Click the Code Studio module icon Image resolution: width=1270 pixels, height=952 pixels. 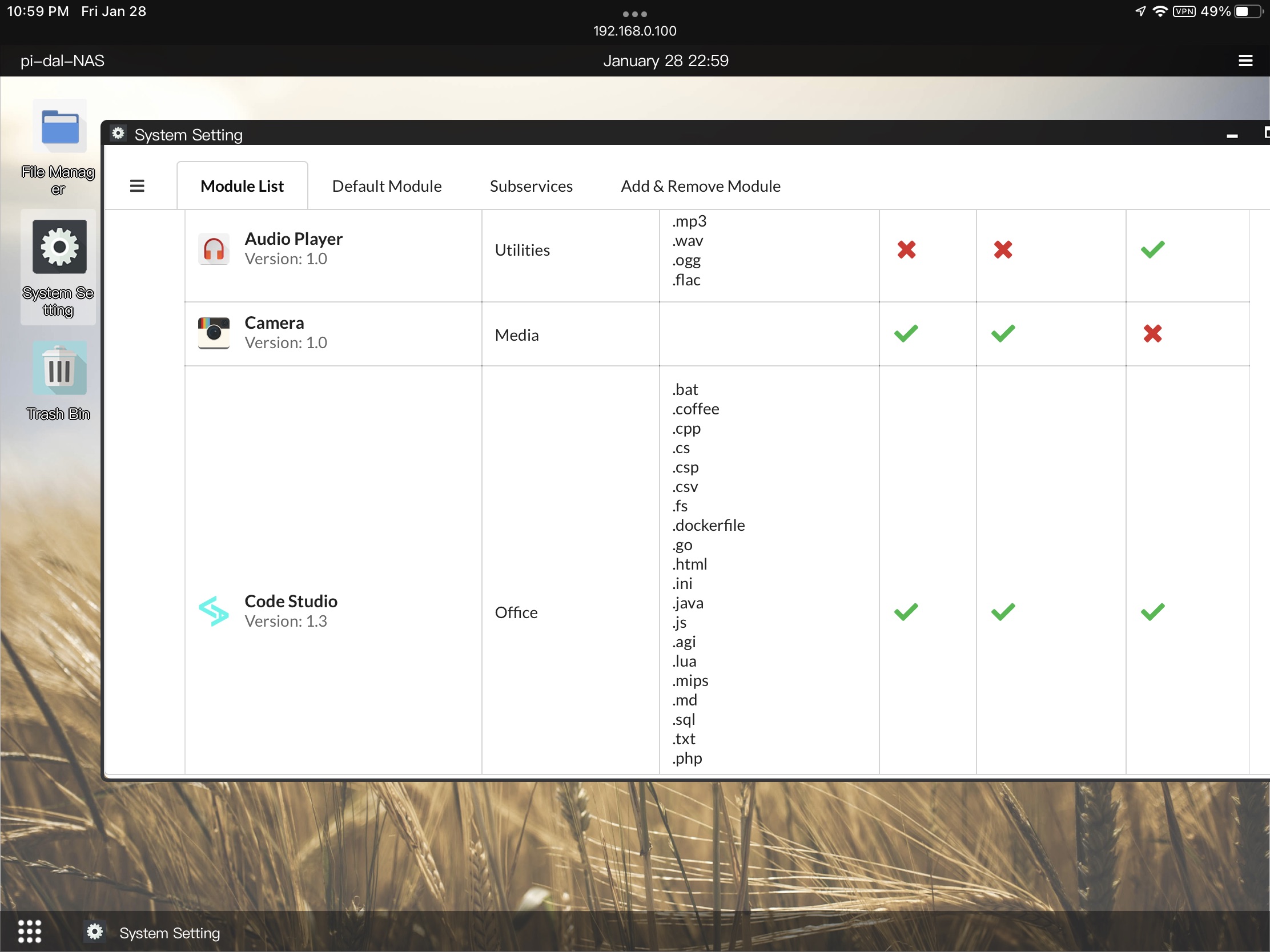pos(214,612)
